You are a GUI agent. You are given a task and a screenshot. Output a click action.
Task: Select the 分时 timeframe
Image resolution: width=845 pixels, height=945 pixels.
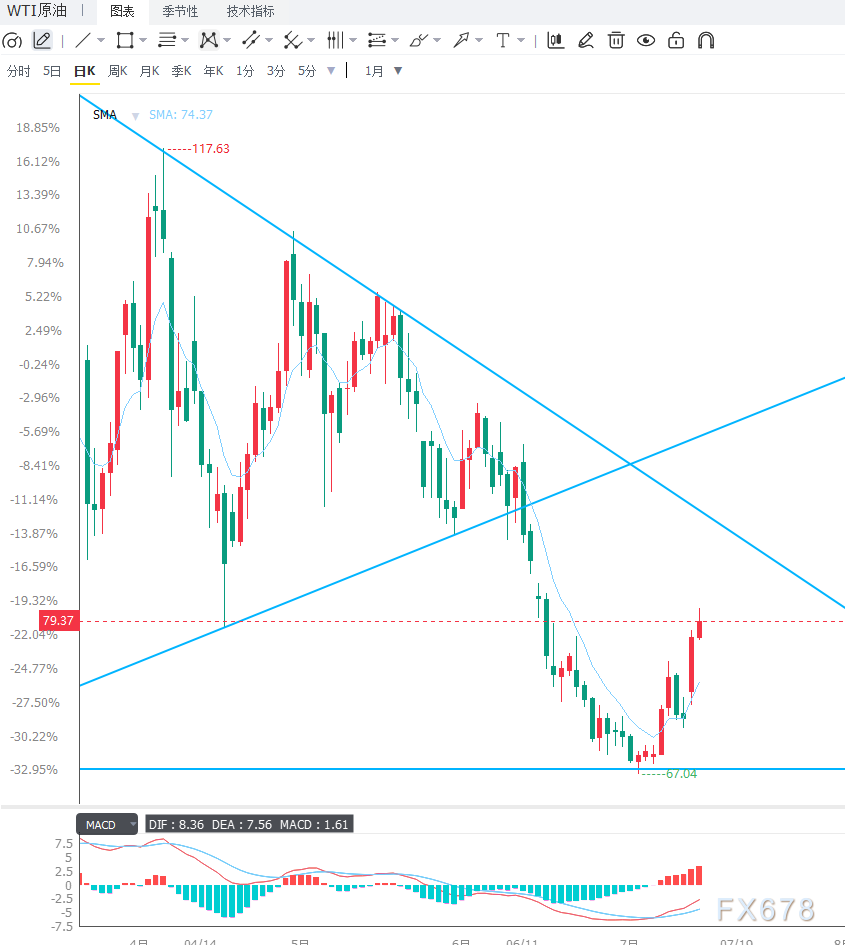(x=19, y=71)
